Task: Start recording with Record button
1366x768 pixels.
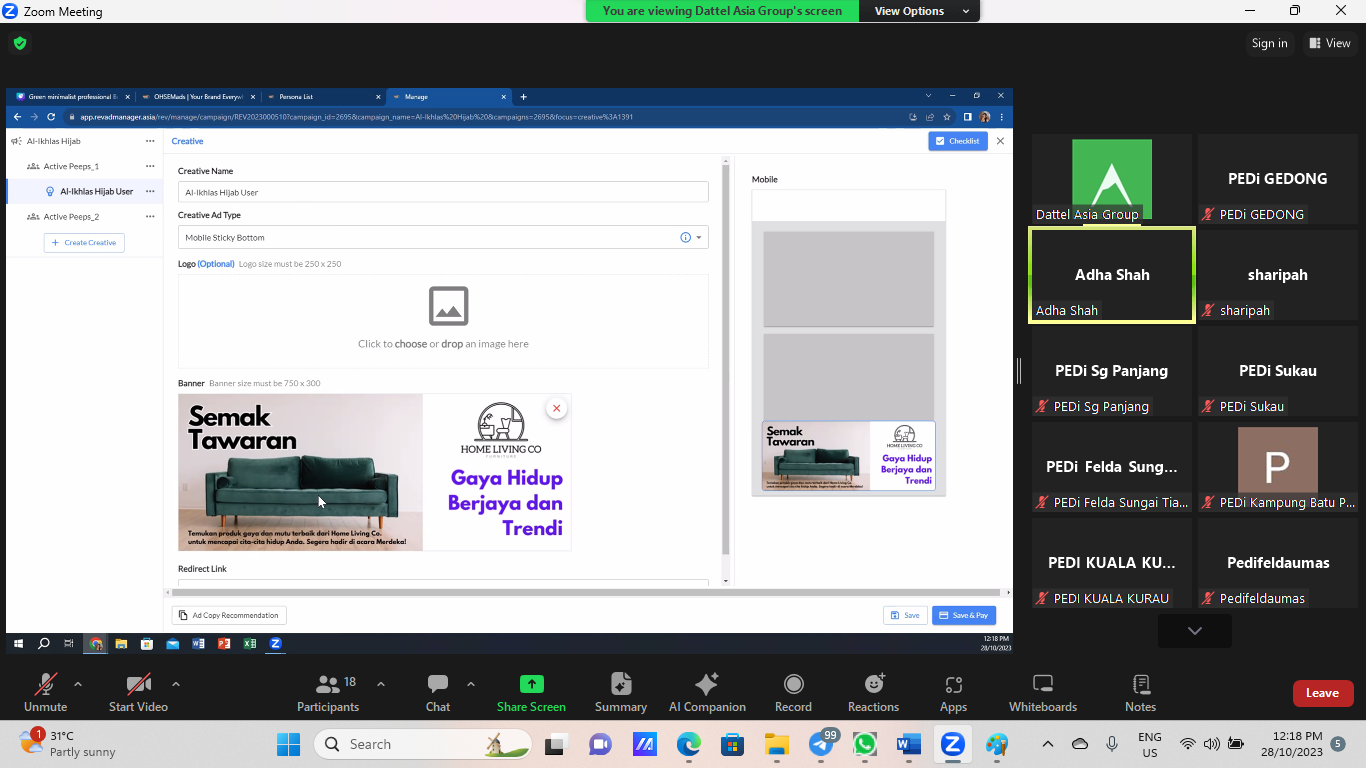Action: coord(793,692)
